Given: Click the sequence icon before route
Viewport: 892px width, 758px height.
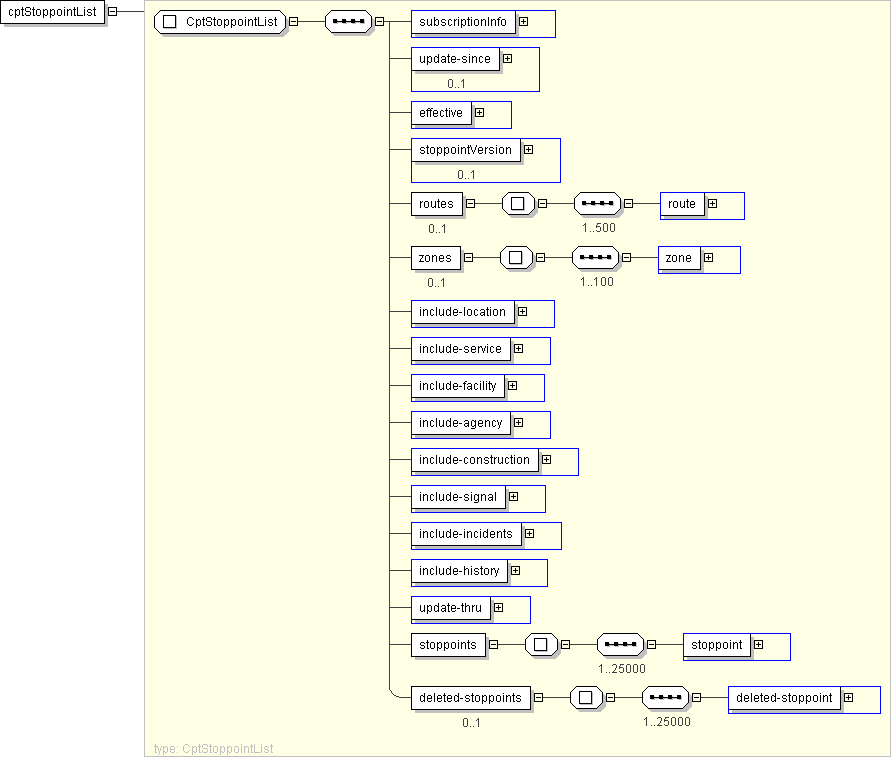Looking at the screenshot, I should 598,204.
